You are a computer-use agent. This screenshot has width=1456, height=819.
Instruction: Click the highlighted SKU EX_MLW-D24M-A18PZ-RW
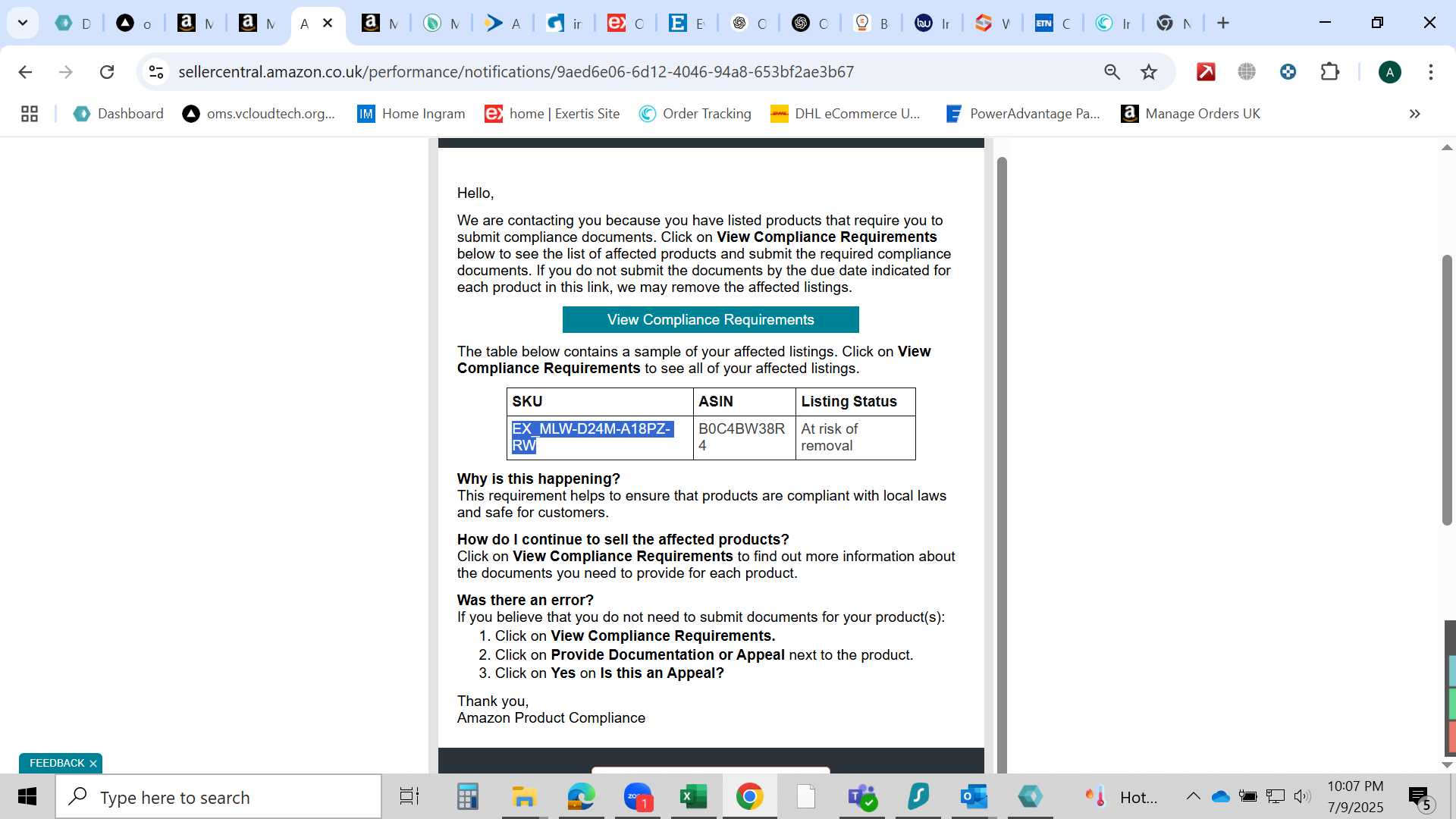click(x=591, y=437)
